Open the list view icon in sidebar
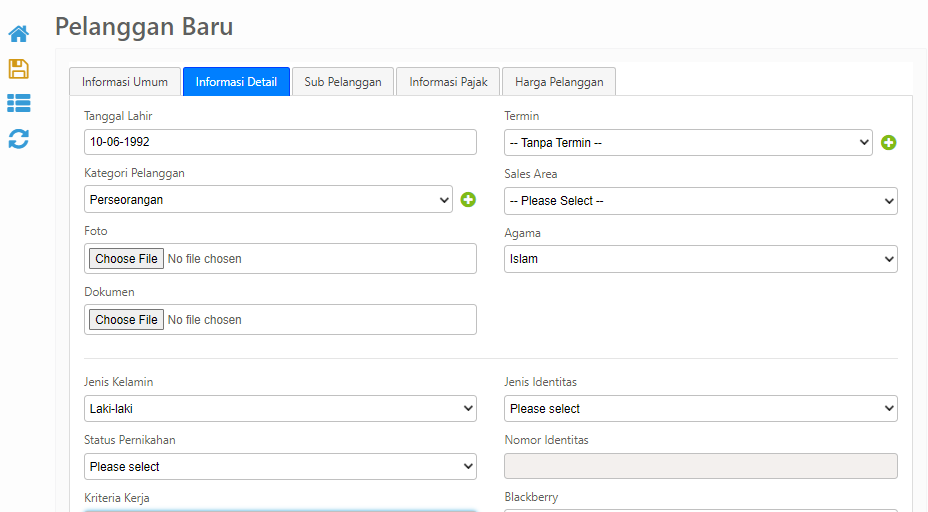This screenshot has width=928, height=512. click(18, 103)
